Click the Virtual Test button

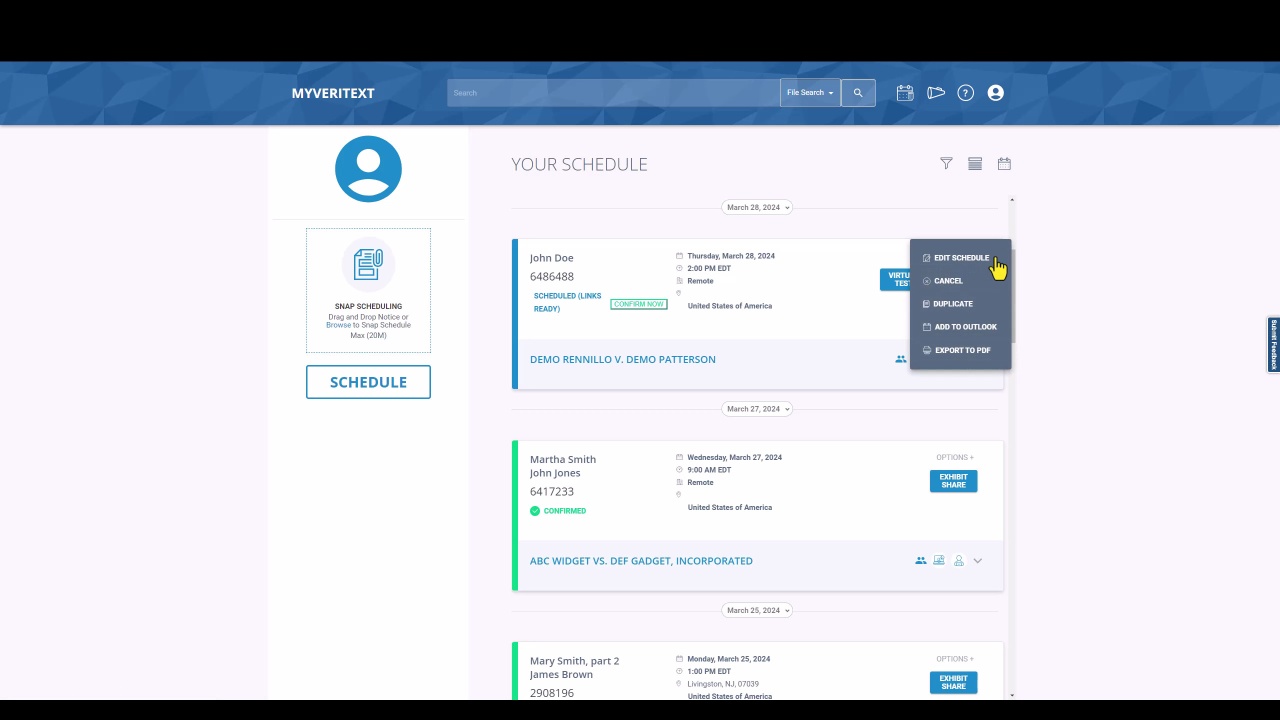895,279
